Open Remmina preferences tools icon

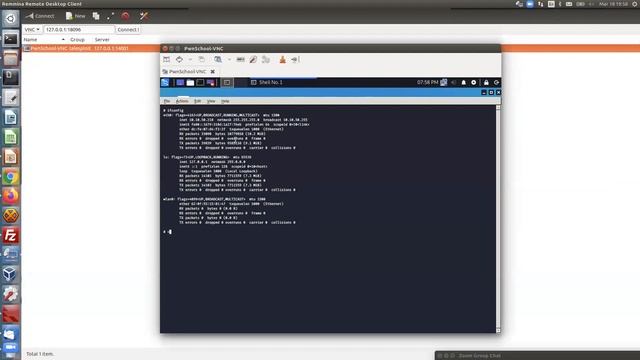tap(144, 16)
